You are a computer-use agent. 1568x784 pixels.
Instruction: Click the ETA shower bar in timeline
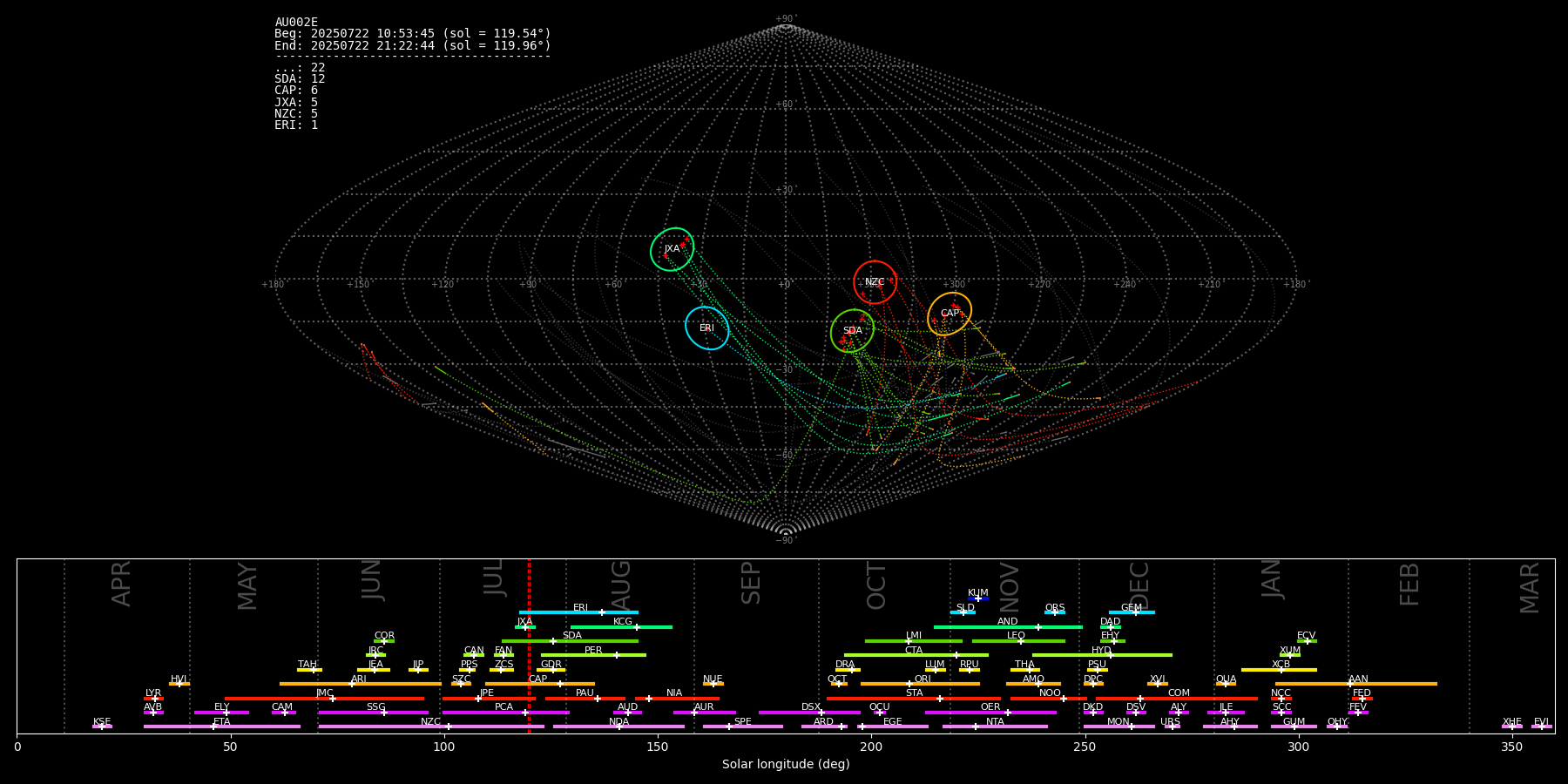click(x=222, y=727)
